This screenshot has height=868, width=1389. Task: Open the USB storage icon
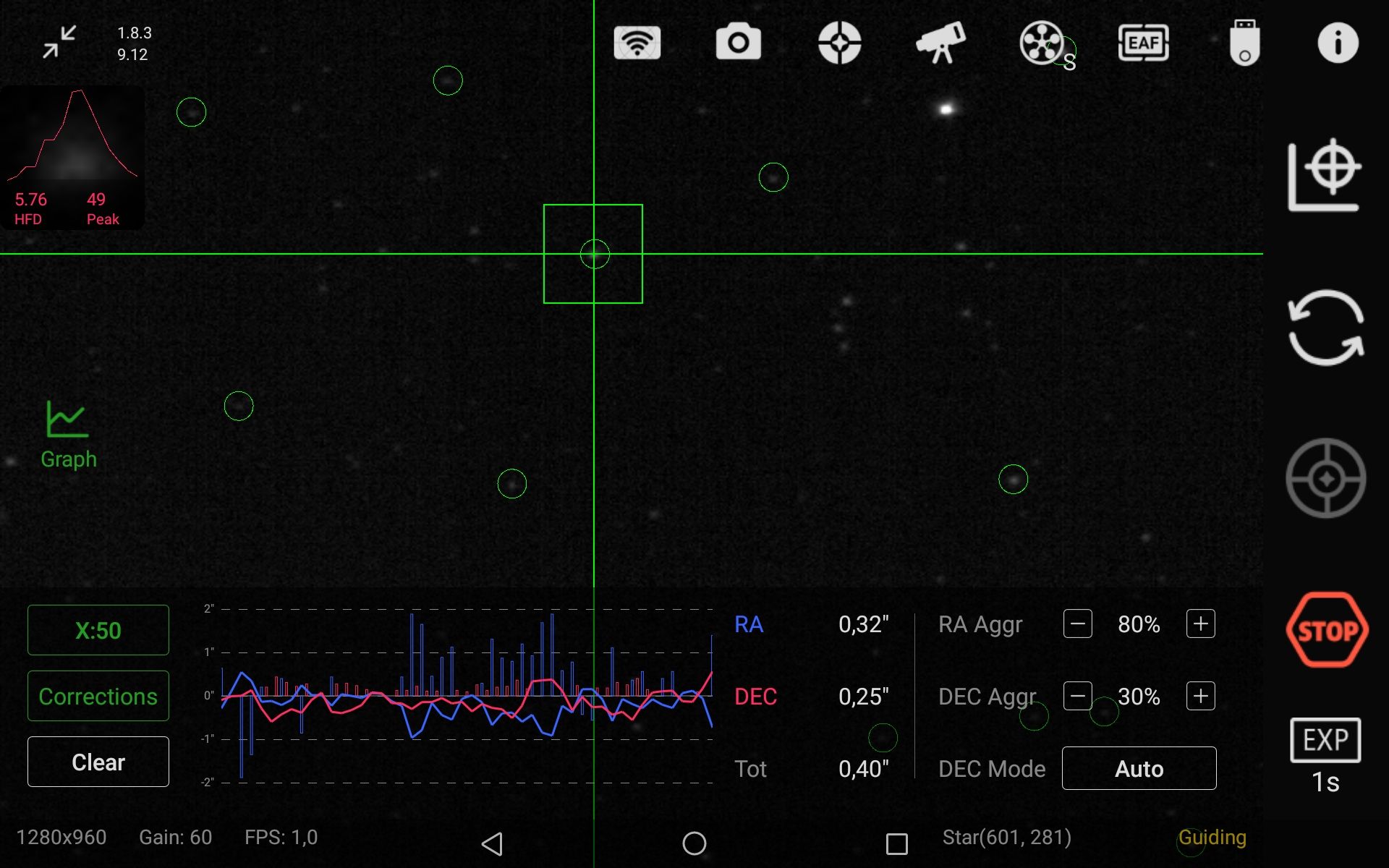[x=1244, y=43]
